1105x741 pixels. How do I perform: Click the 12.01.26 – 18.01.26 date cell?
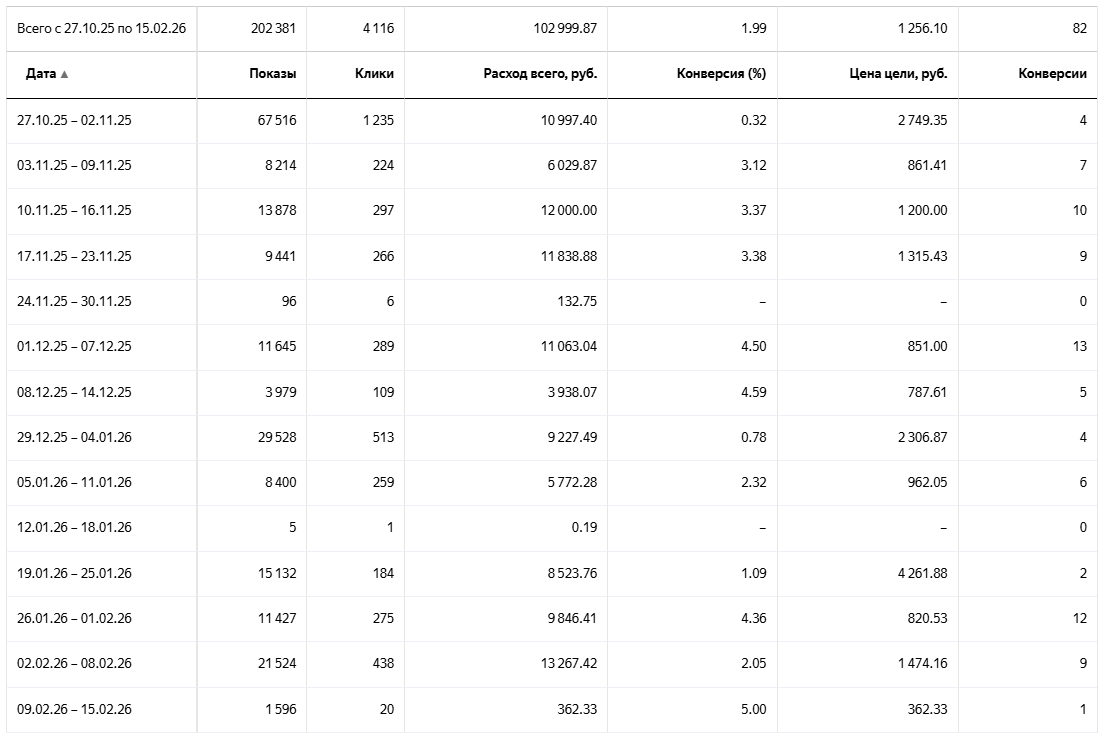[x=75, y=527]
